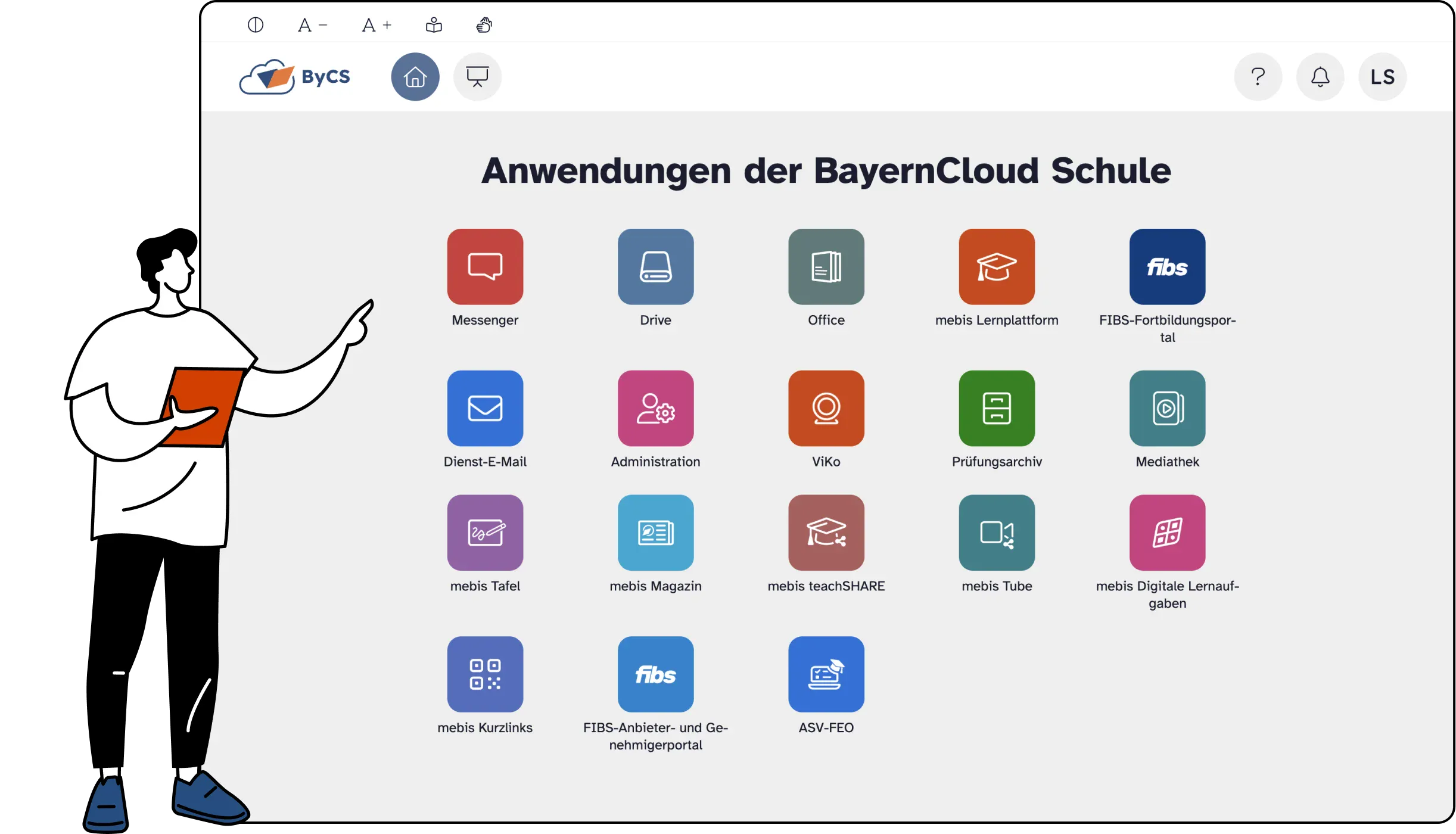Click the ASV-FEO label text
The image size is (1456, 834).
pyautogui.click(x=826, y=729)
